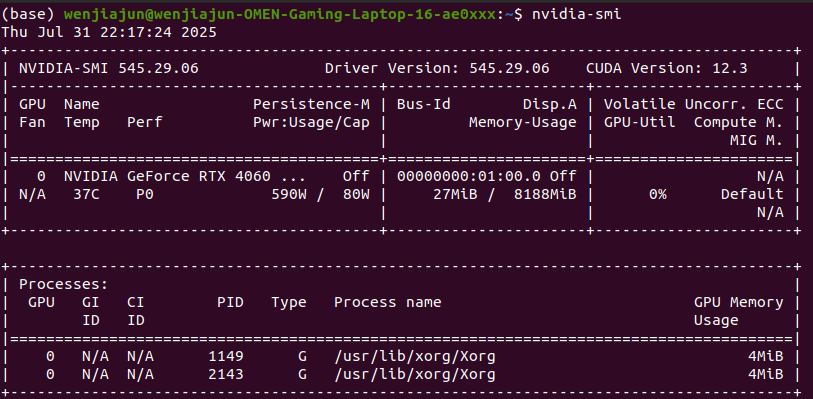Click the 4MiB usage for PID 2143
Image resolution: width=813 pixels, height=399 pixels.
pos(766,375)
